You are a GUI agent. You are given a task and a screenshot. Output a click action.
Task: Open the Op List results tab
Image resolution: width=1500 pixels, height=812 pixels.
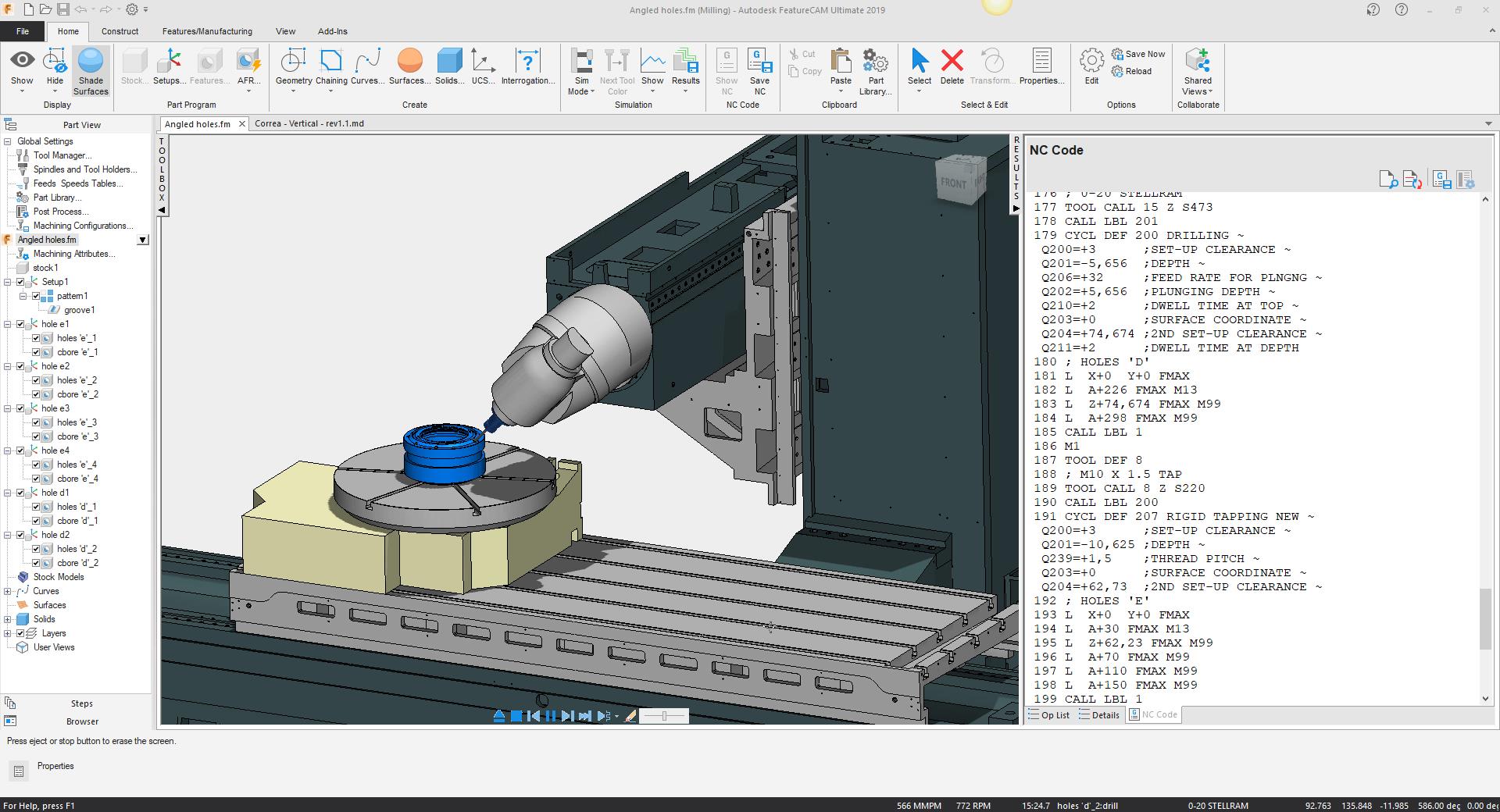1049,715
